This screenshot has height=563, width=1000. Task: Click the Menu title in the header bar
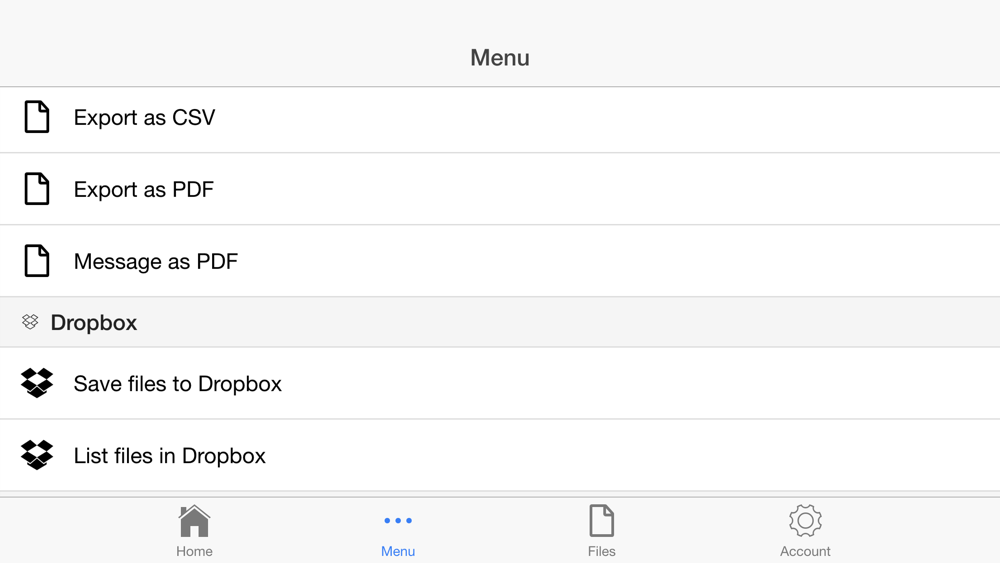500,57
